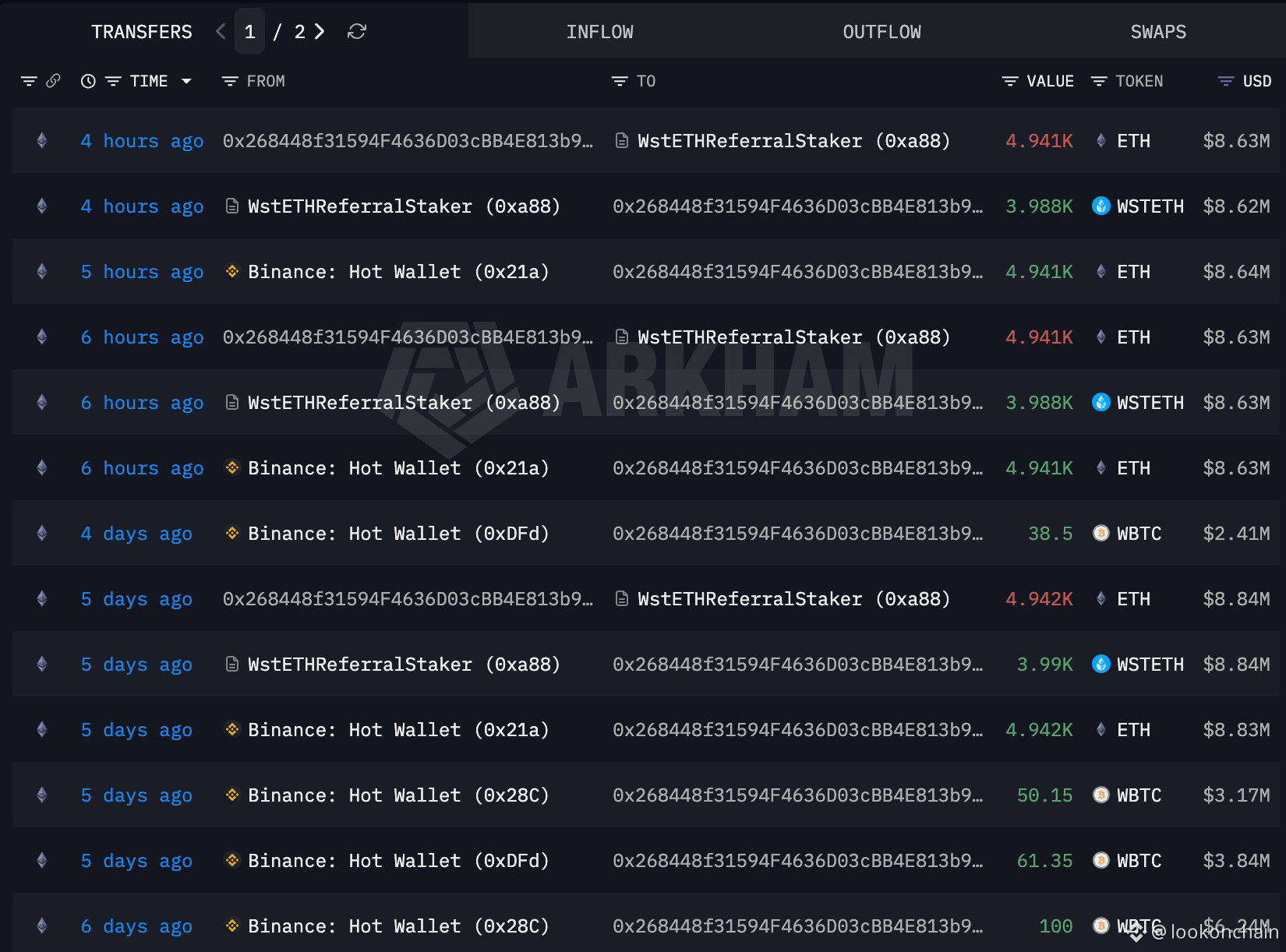Click the WSTETH token icon in the $8.84M row
Viewport: 1286px width, 952px height.
(1101, 665)
